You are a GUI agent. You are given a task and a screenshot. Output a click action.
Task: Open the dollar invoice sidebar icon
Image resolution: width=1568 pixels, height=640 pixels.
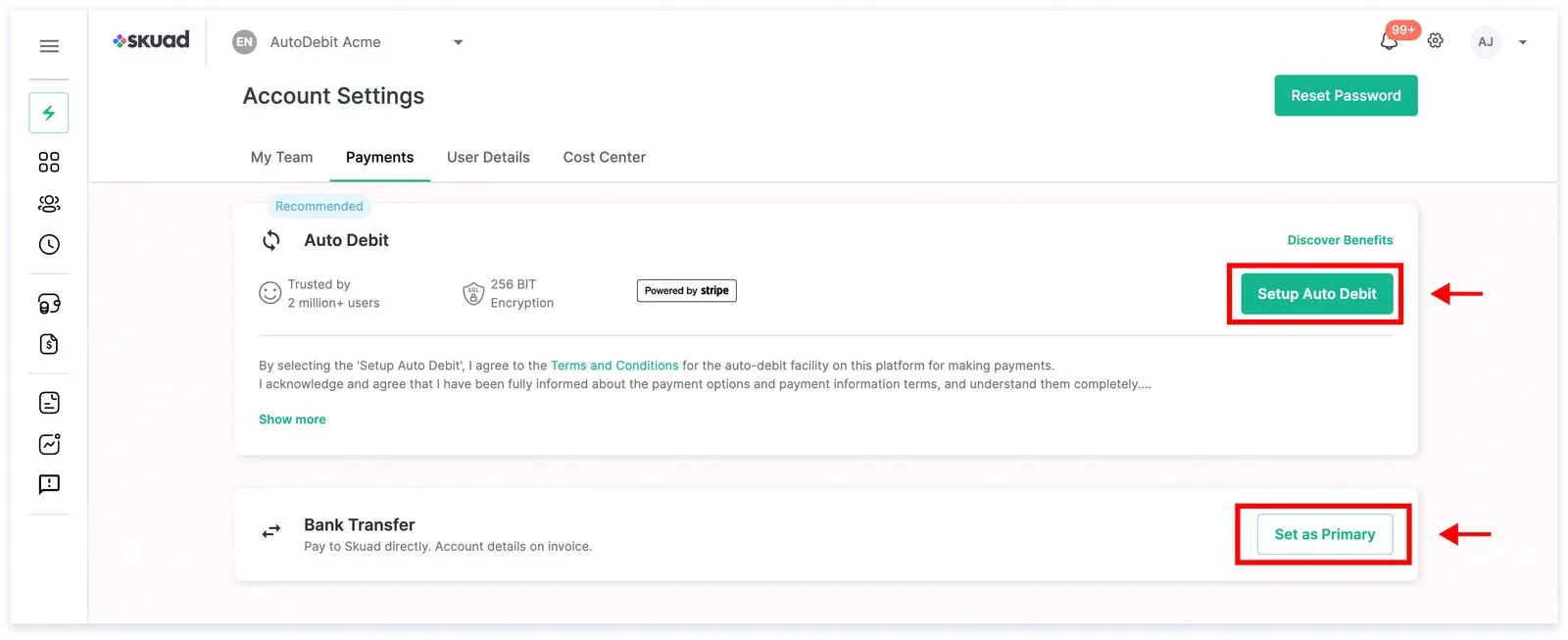click(x=49, y=344)
